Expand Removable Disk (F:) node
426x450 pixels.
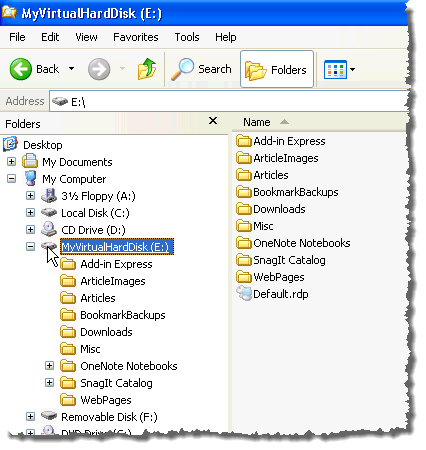30,417
